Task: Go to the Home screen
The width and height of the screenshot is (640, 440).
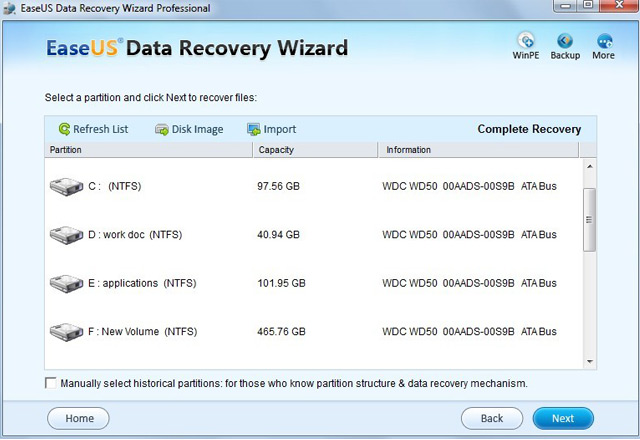Action: (x=78, y=418)
